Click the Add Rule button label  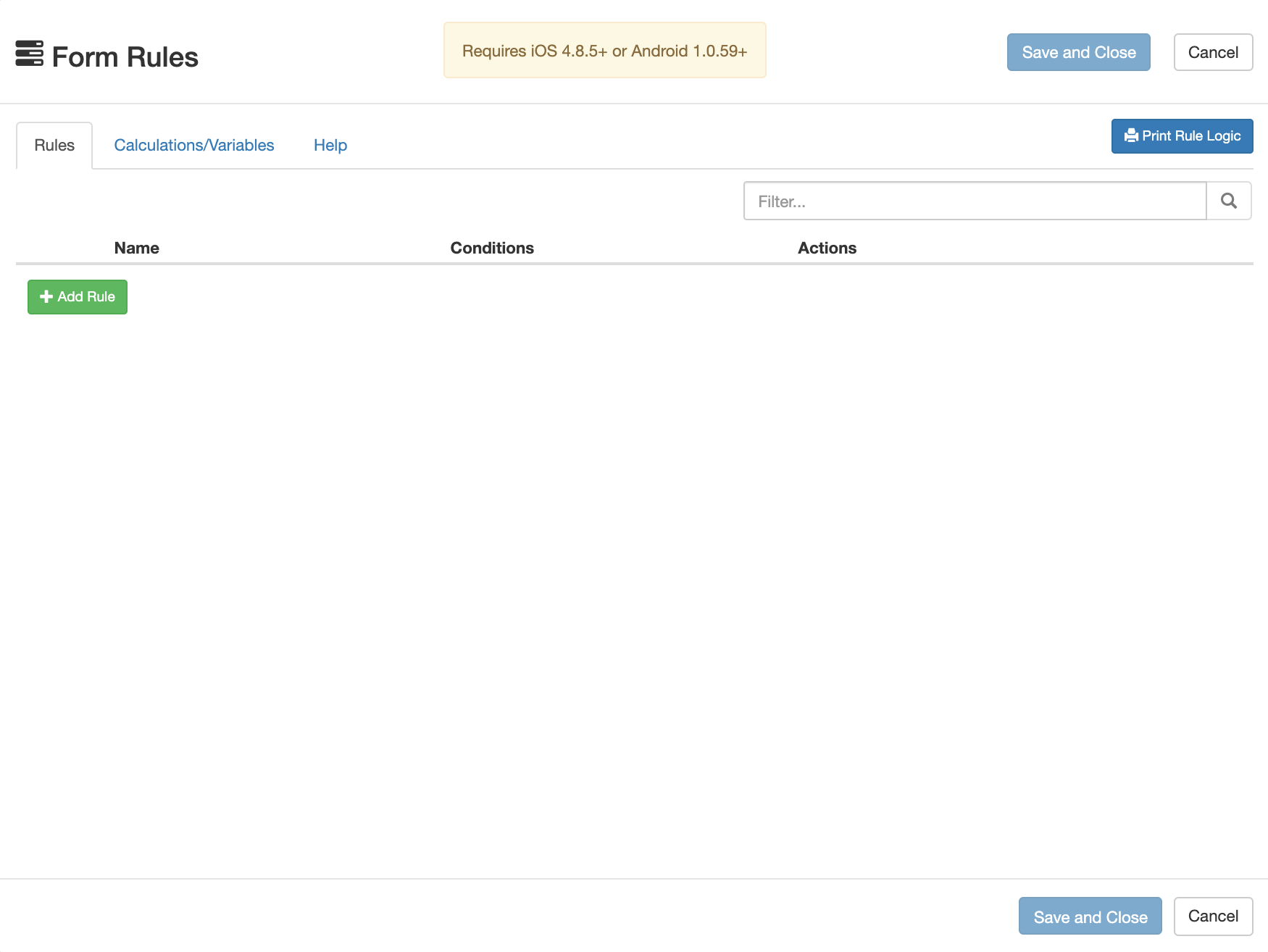[x=86, y=296]
